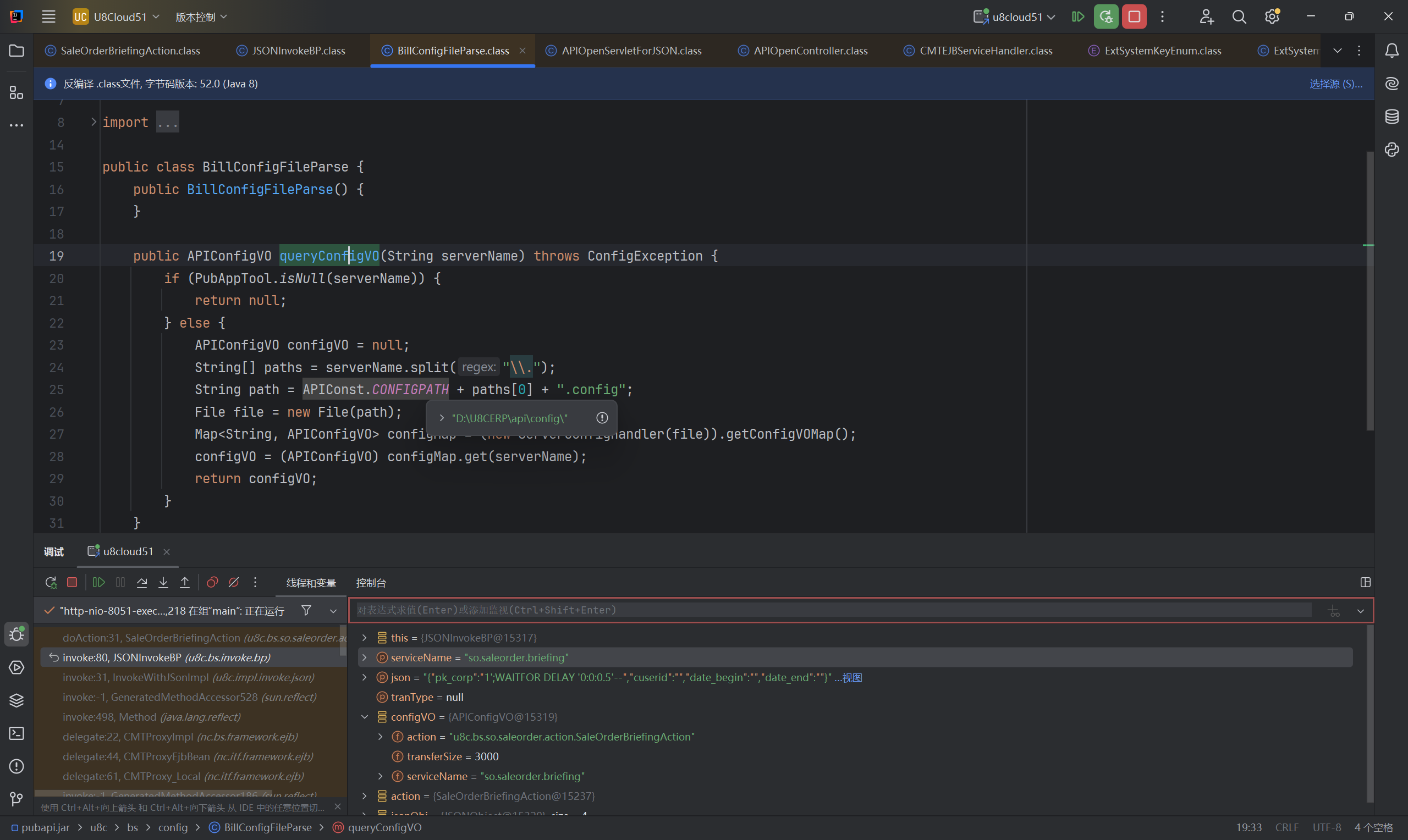This screenshot has width=1408, height=840.
Task: Click Pause Program in debug toolbar
Action: [x=120, y=583]
